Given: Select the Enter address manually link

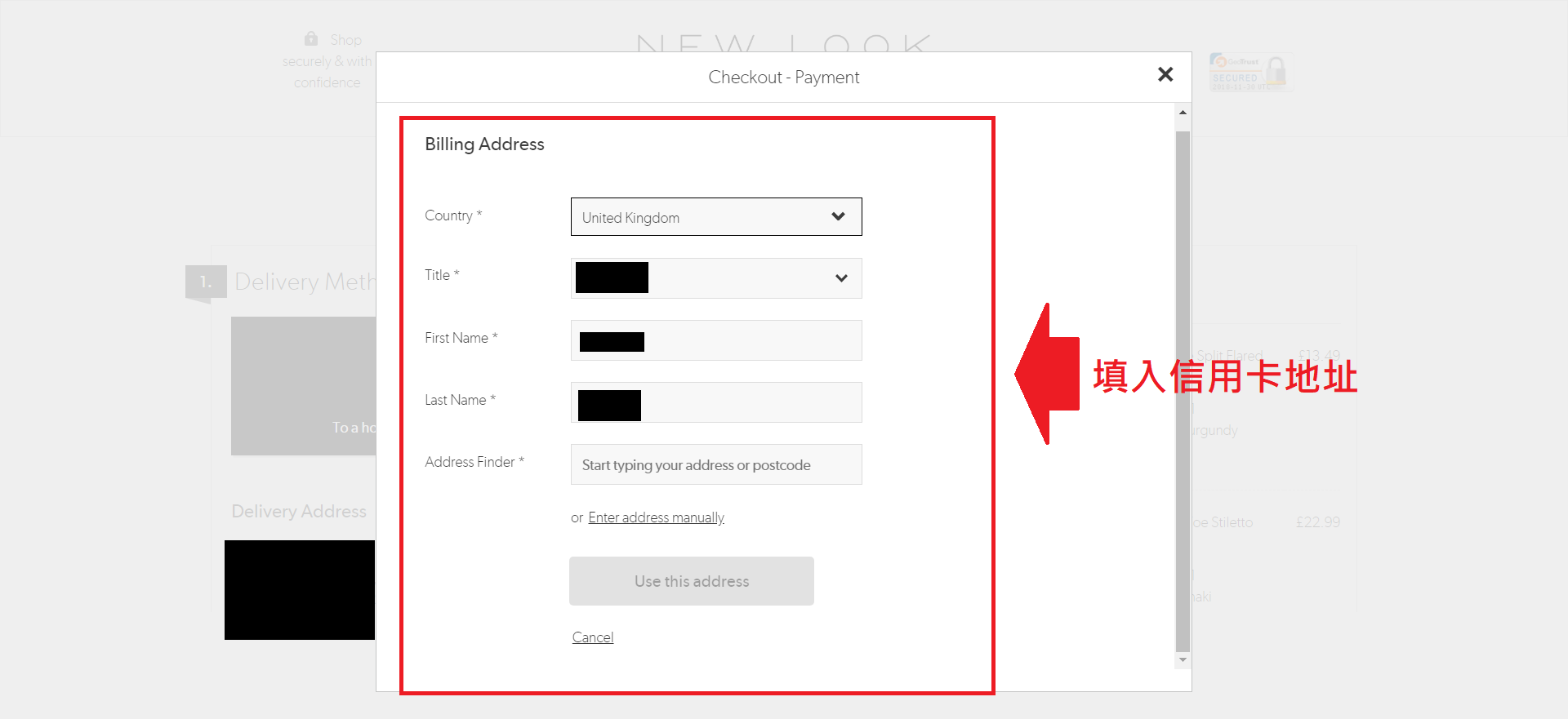Looking at the screenshot, I should (656, 517).
